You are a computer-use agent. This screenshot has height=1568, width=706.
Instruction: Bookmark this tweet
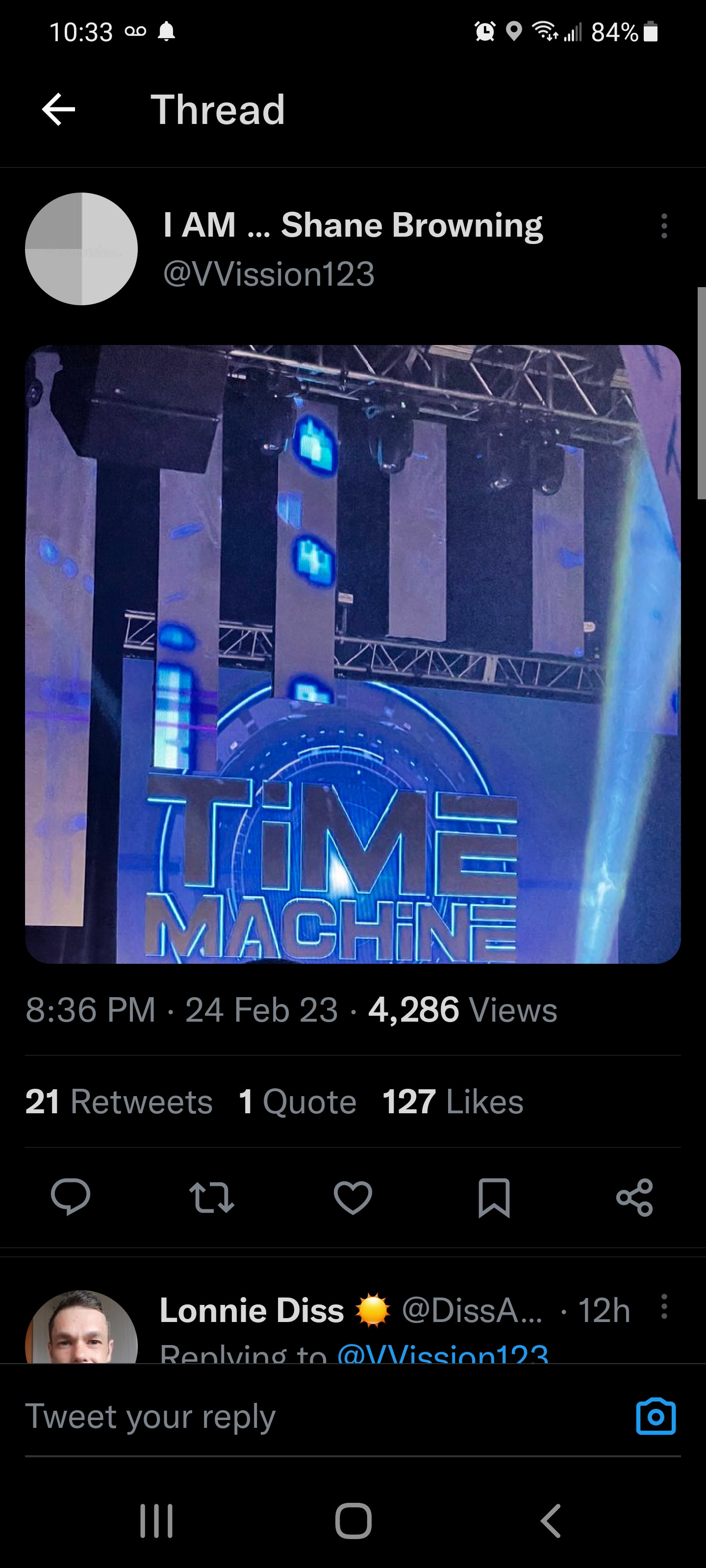pyautogui.click(x=494, y=1197)
